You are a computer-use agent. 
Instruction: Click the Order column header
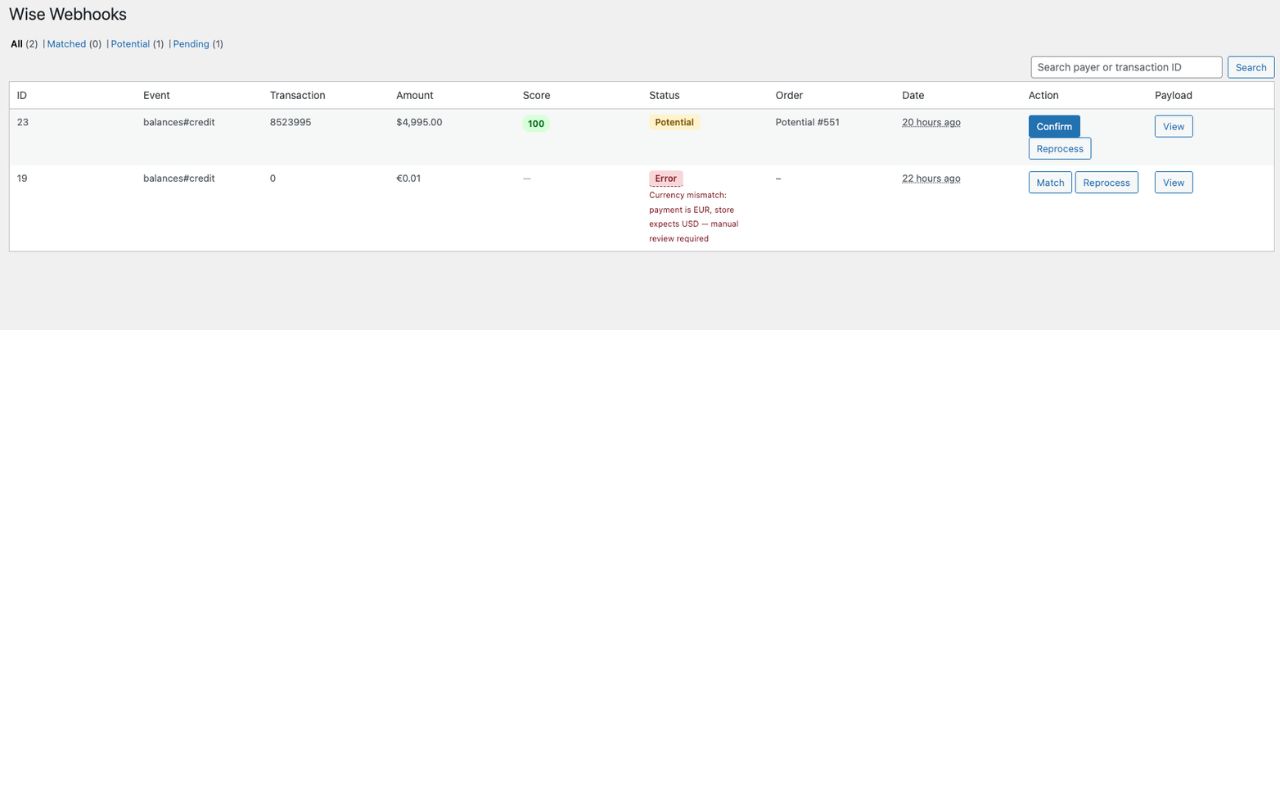point(789,96)
